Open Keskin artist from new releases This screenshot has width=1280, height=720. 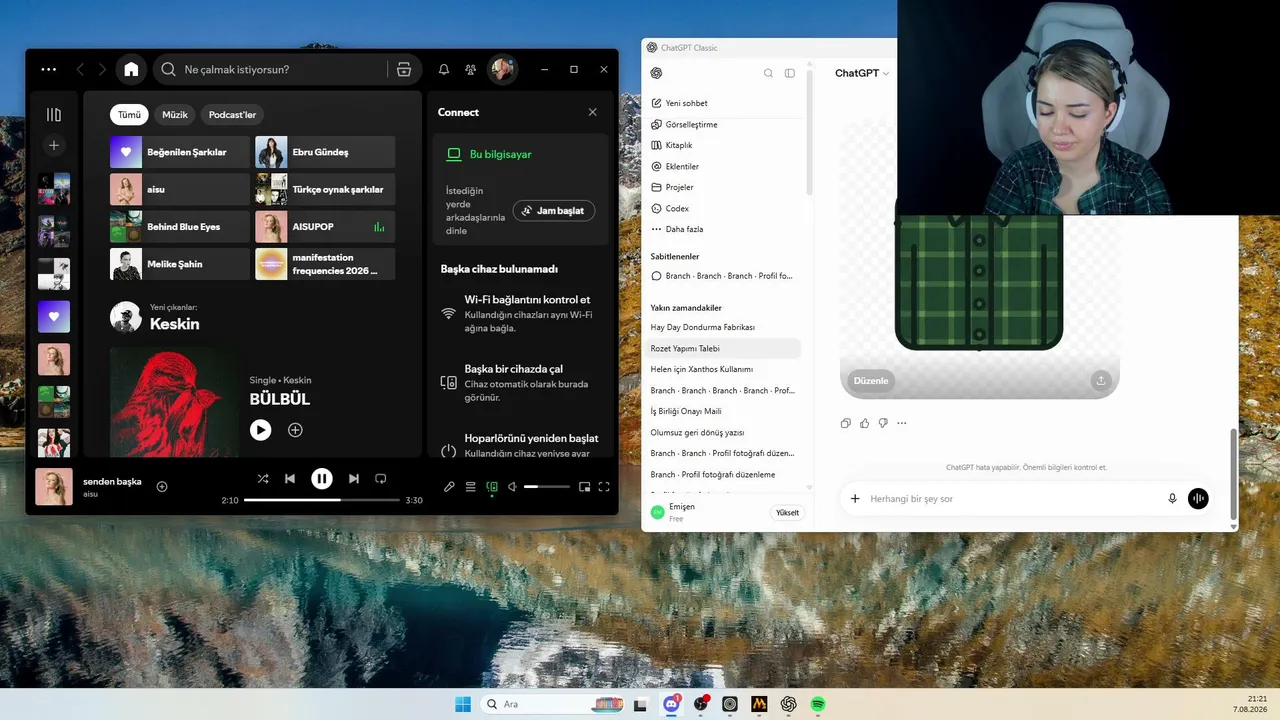174,324
